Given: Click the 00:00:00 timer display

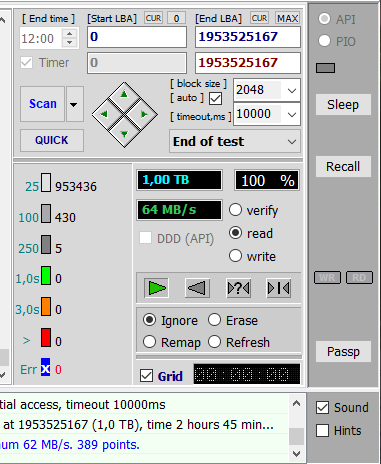Looking at the screenshot, I should [247, 374].
